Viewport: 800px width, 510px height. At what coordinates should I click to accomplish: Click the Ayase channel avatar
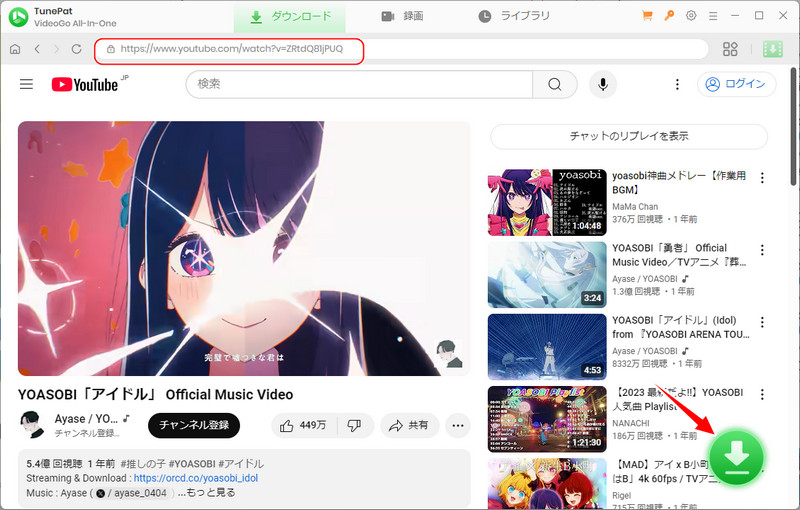(33, 424)
